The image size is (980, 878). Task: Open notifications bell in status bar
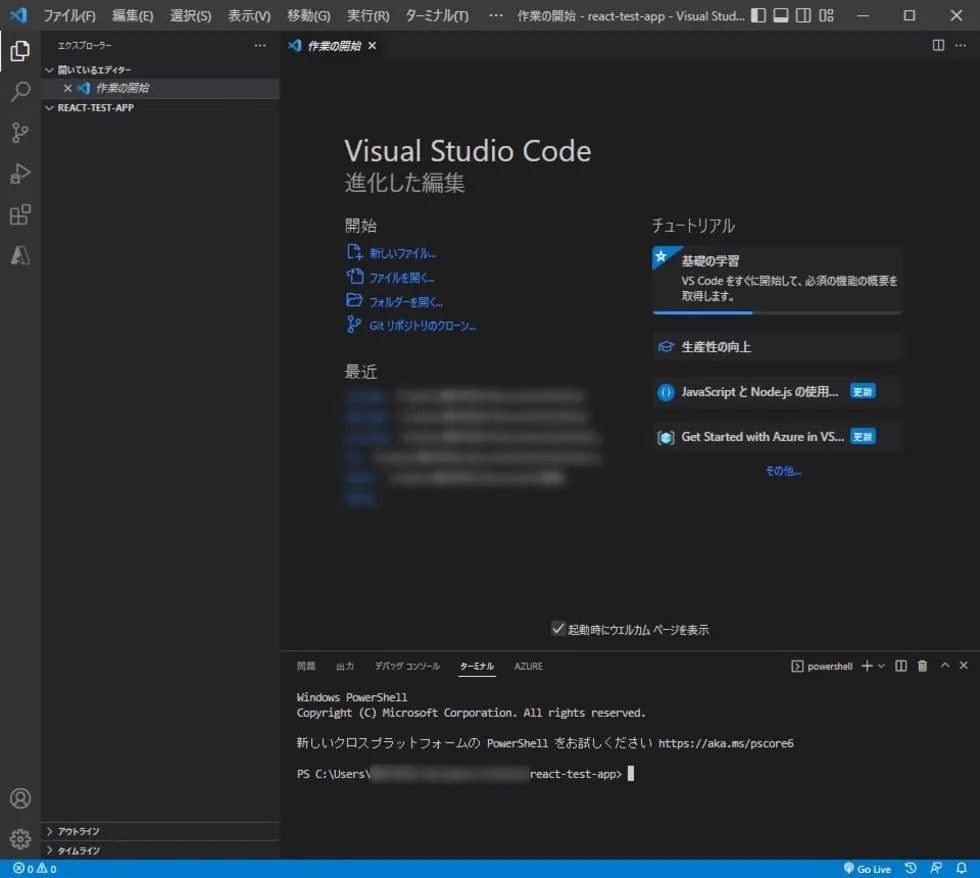(x=961, y=869)
